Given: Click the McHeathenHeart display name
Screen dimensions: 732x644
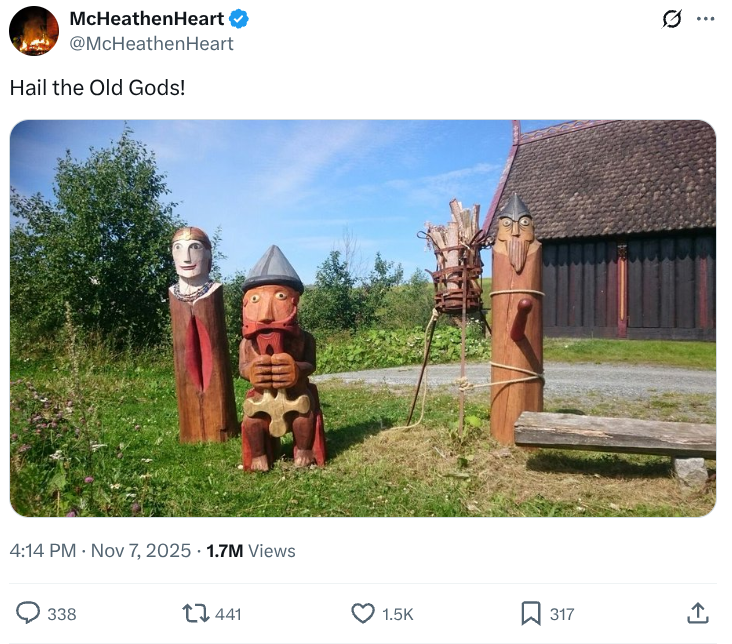Looking at the screenshot, I should [146, 19].
